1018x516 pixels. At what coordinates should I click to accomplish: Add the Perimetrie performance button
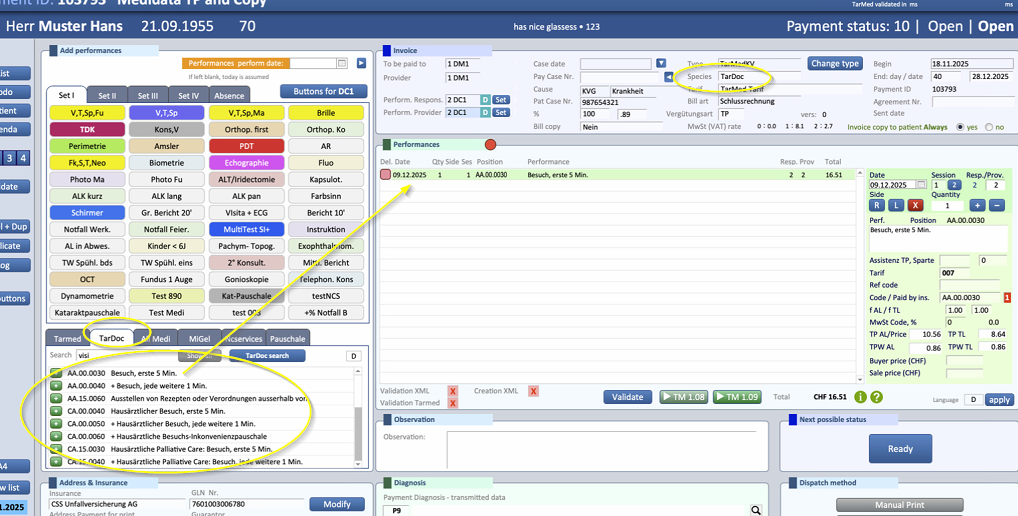(x=87, y=146)
